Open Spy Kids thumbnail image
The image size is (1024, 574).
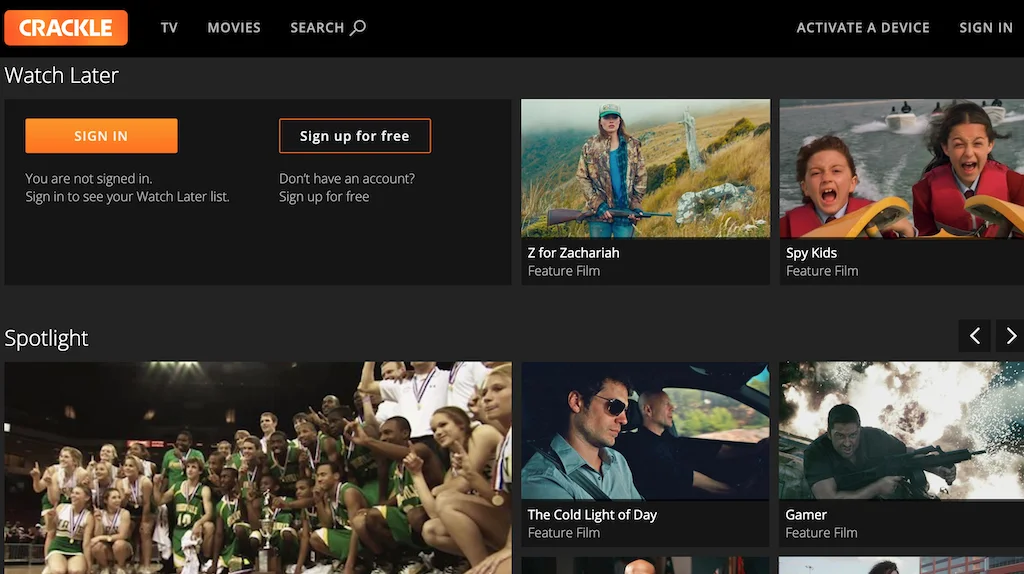point(902,168)
